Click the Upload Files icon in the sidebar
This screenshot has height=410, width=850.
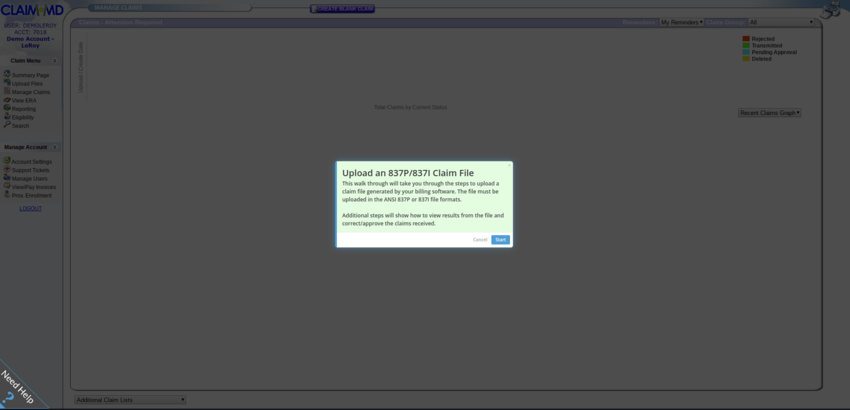pyautogui.click(x=7, y=83)
